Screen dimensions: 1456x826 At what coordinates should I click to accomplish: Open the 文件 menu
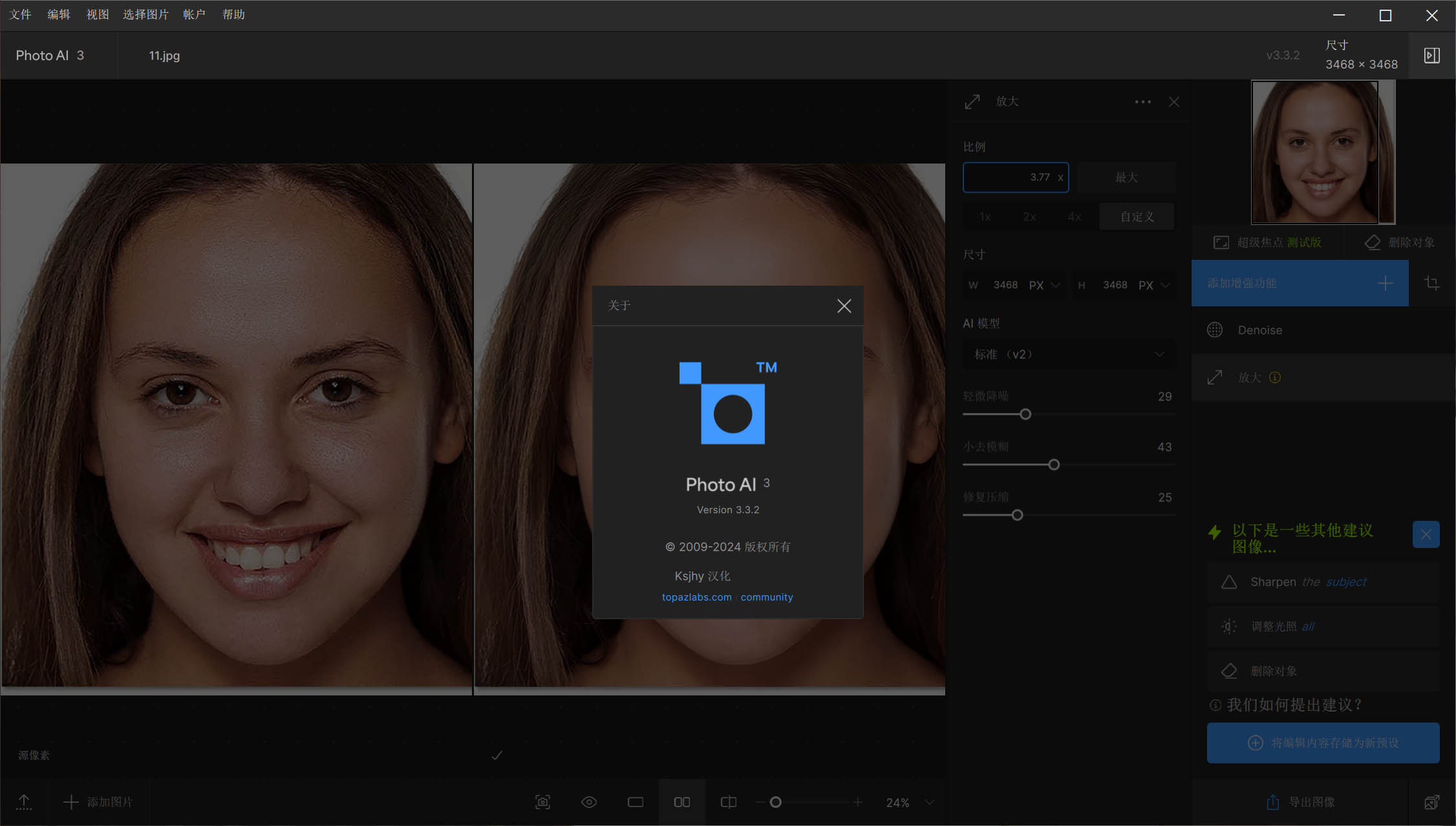pyautogui.click(x=20, y=14)
